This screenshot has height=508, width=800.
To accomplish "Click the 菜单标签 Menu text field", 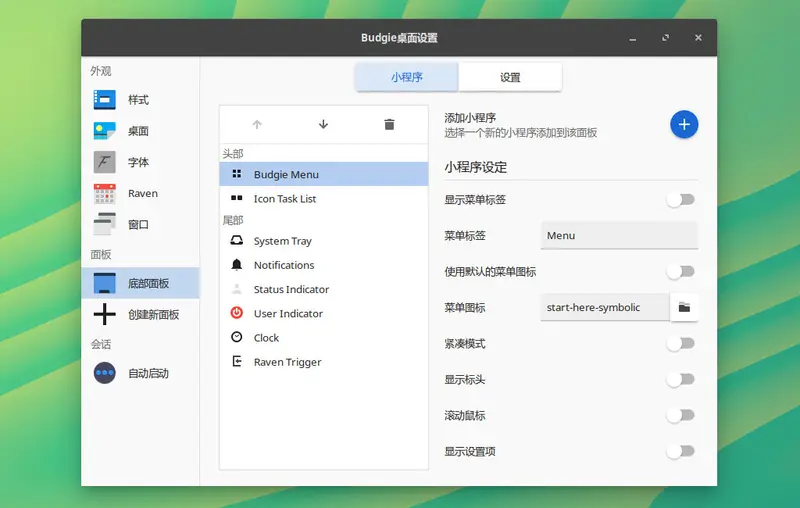I will click(619, 236).
